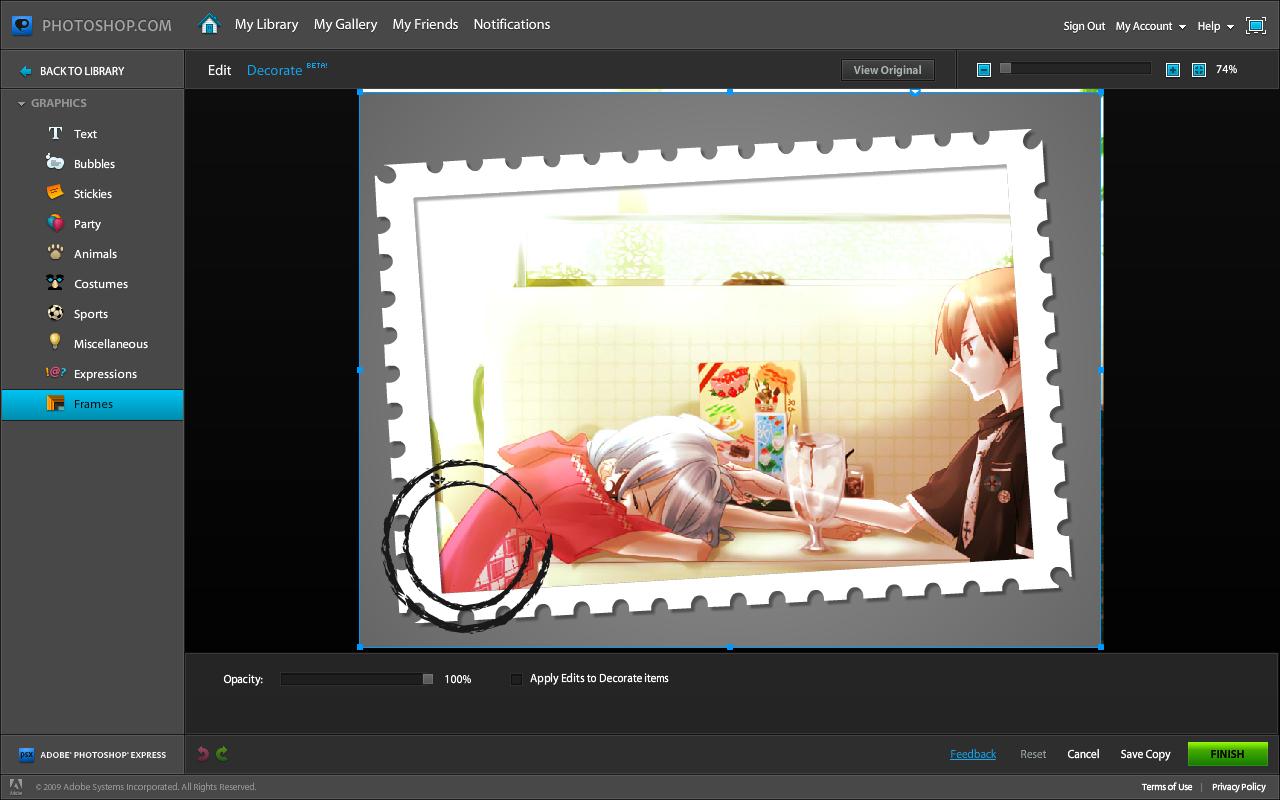Select the Expressions category label
This screenshot has width=1280, height=800.
(105, 374)
